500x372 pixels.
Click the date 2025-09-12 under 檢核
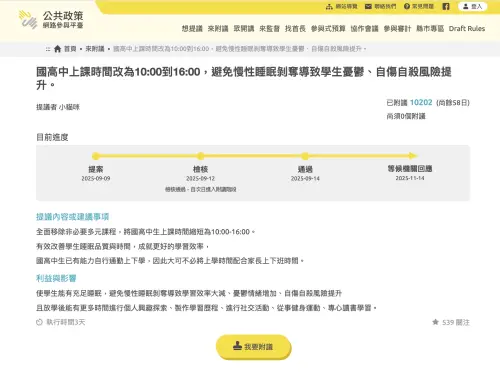click(200, 179)
